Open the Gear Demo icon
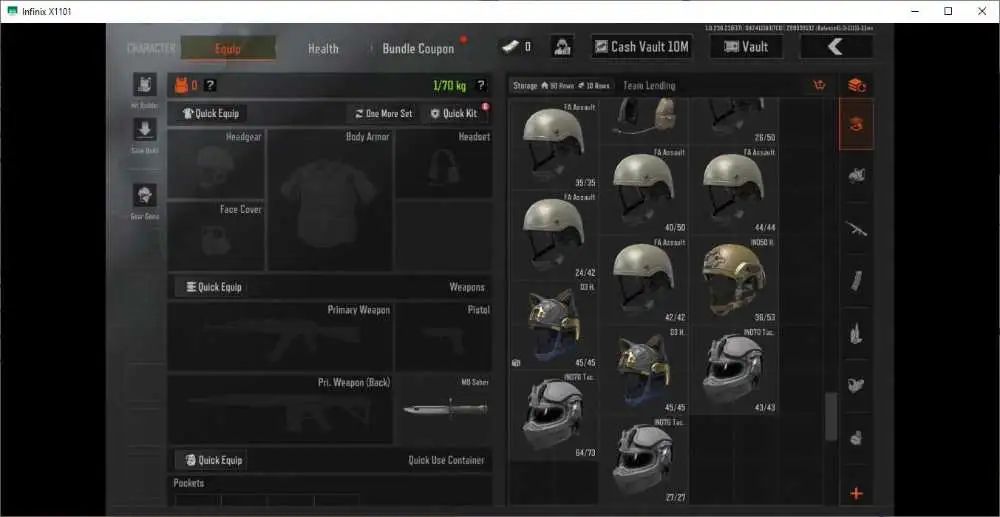The height and width of the screenshot is (517, 1000). point(145,195)
